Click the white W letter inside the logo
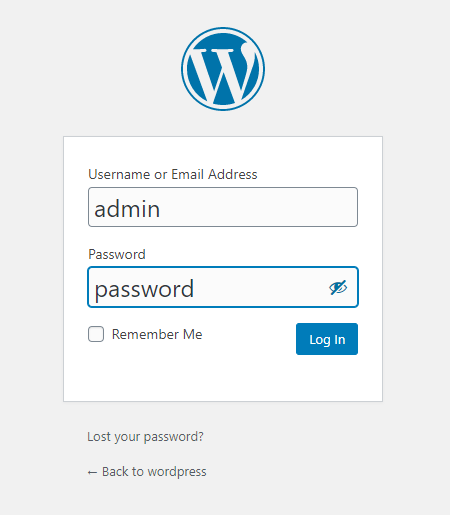Image resolution: width=450 pixels, height=515 pixels. [x=223, y=76]
